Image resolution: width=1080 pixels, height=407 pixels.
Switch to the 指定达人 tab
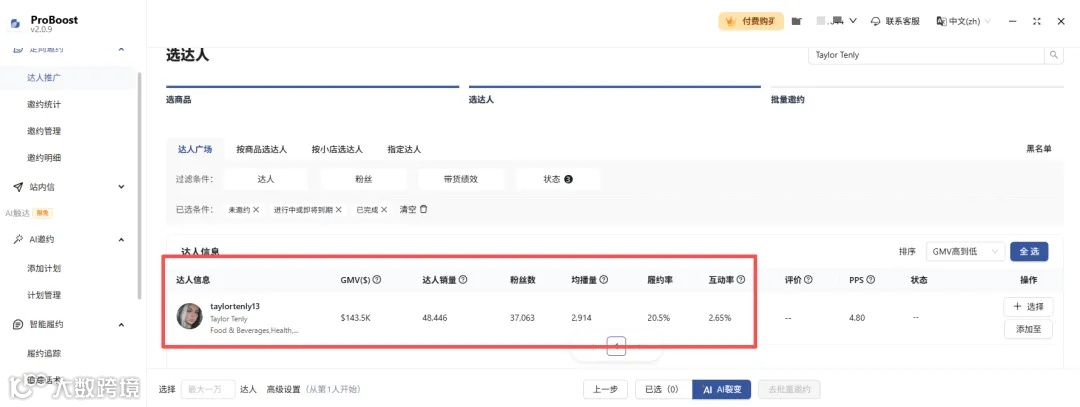coord(404,149)
